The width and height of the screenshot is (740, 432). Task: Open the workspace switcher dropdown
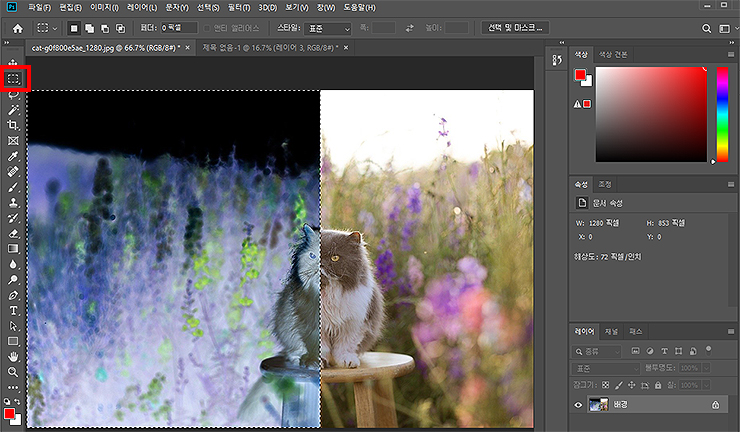coord(727,28)
